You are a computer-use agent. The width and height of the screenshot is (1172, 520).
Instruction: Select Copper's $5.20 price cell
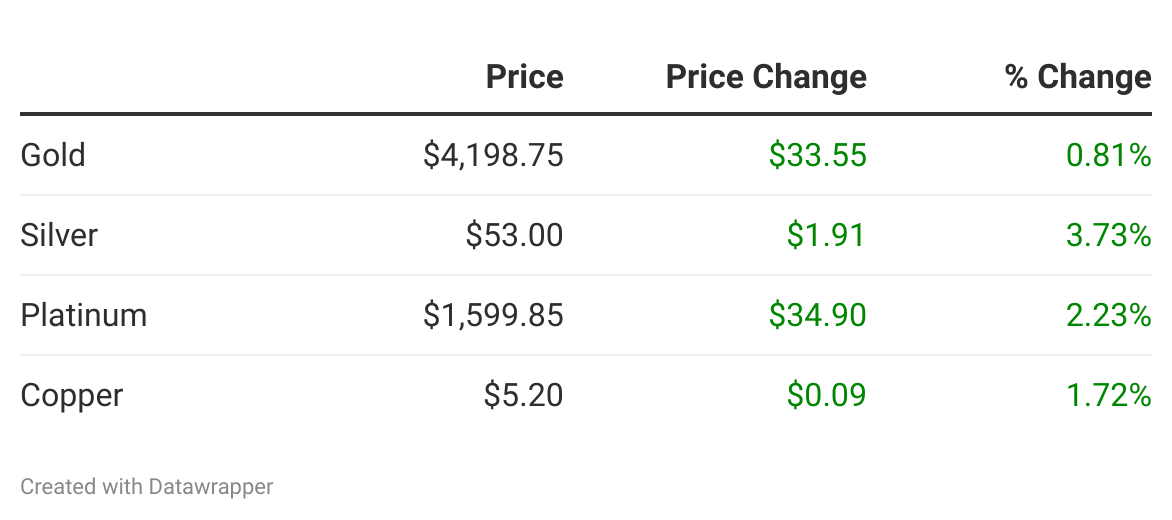pyautogui.click(x=523, y=395)
